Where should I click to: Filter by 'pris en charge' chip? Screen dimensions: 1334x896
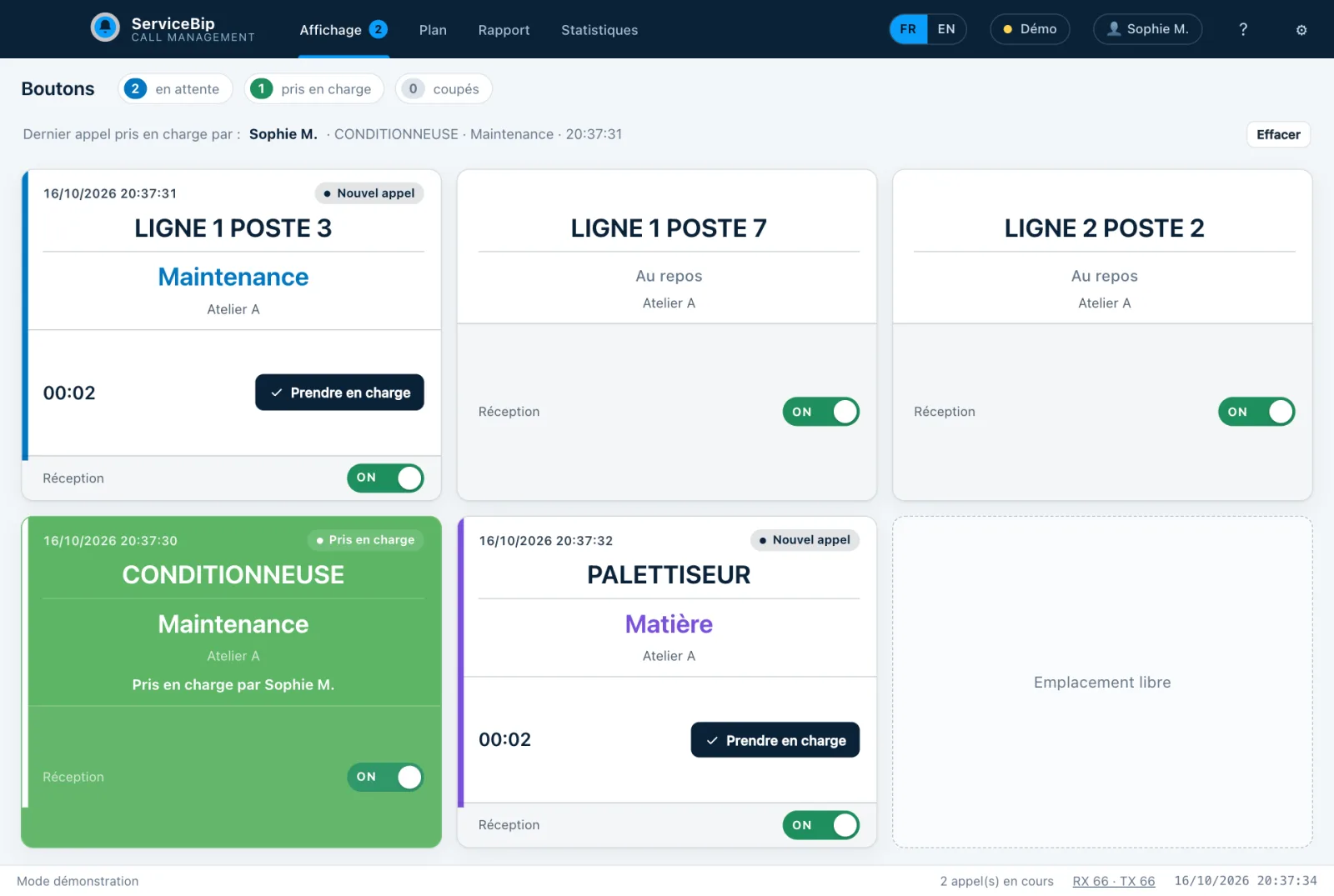point(314,89)
